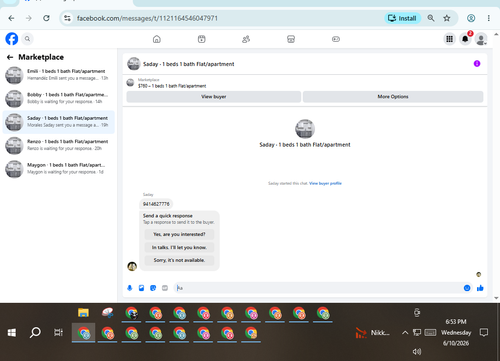Go to Facebook Home feed icon
This screenshot has height=361, width=500.
(x=157, y=39)
